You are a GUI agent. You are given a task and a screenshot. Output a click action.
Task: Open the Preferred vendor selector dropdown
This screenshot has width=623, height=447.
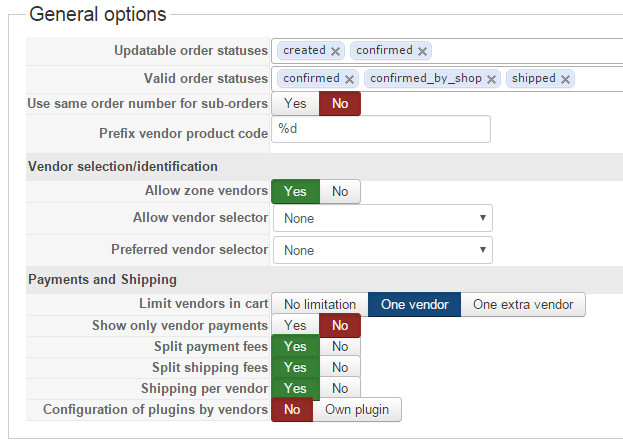coord(383,250)
